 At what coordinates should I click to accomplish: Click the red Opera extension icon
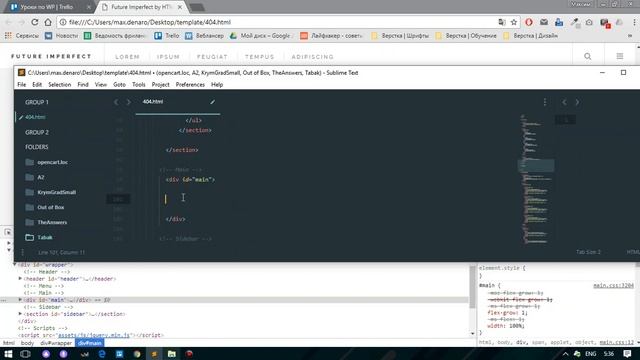[529, 22]
